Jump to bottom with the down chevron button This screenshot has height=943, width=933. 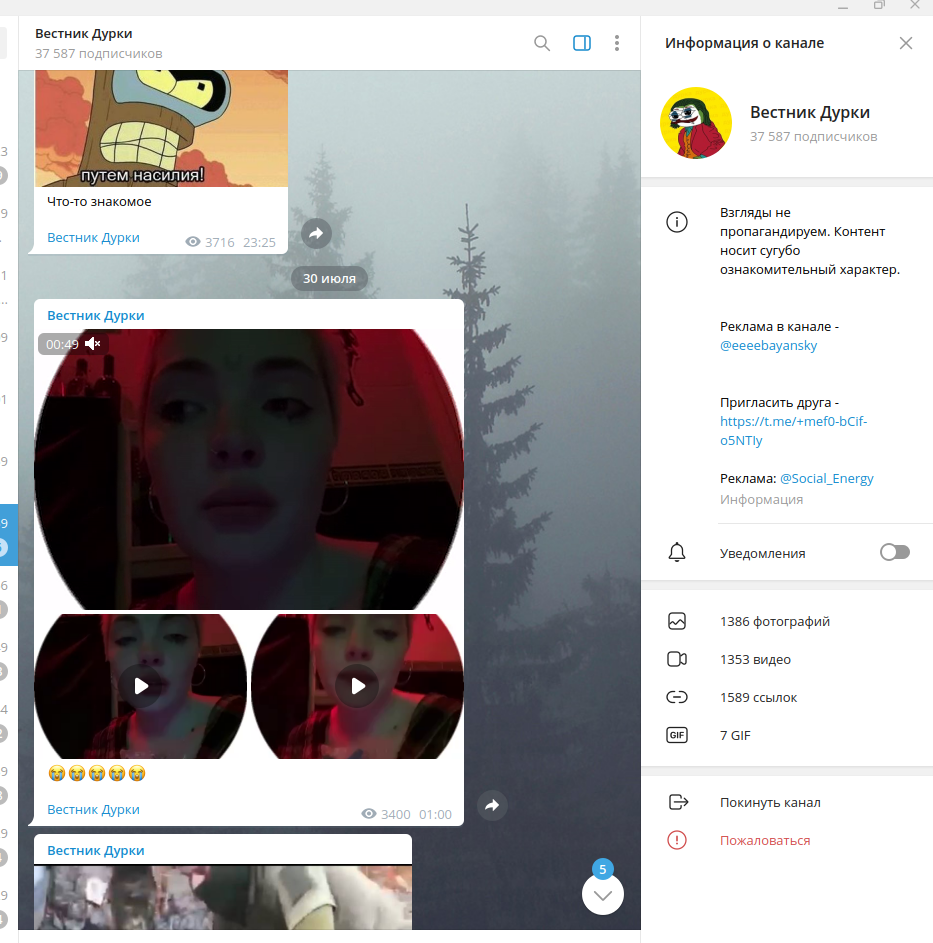603,894
